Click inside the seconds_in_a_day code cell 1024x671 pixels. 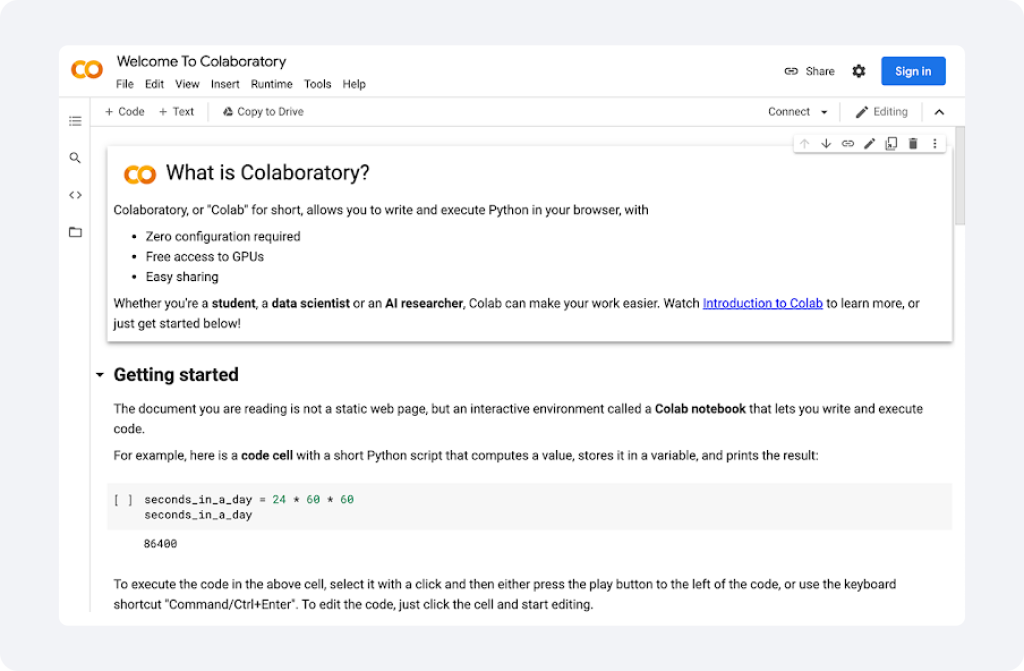(529, 507)
